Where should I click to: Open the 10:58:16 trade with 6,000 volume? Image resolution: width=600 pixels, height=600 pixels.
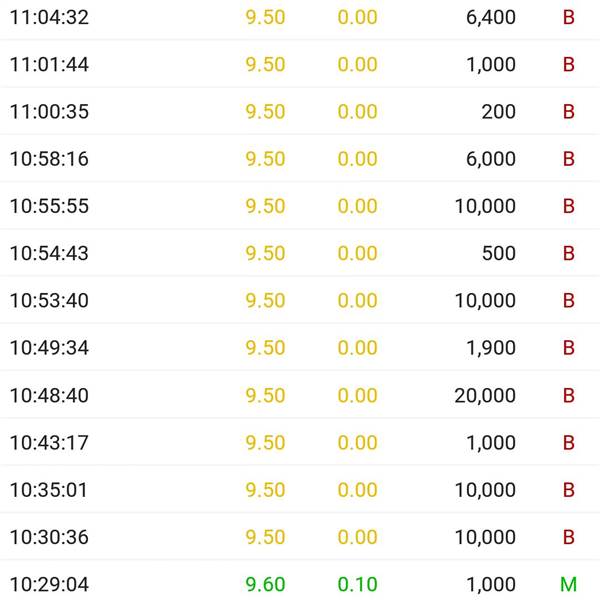(300, 159)
